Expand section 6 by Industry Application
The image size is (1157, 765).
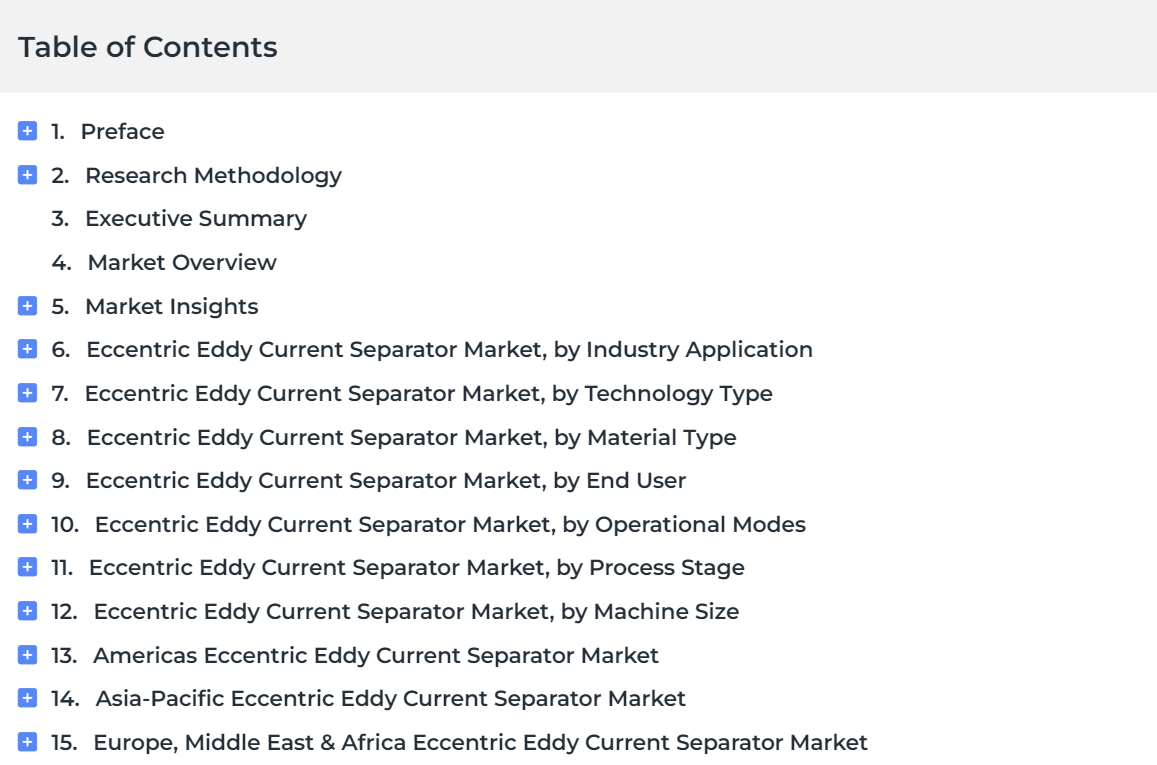pyautogui.click(x=27, y=349)
